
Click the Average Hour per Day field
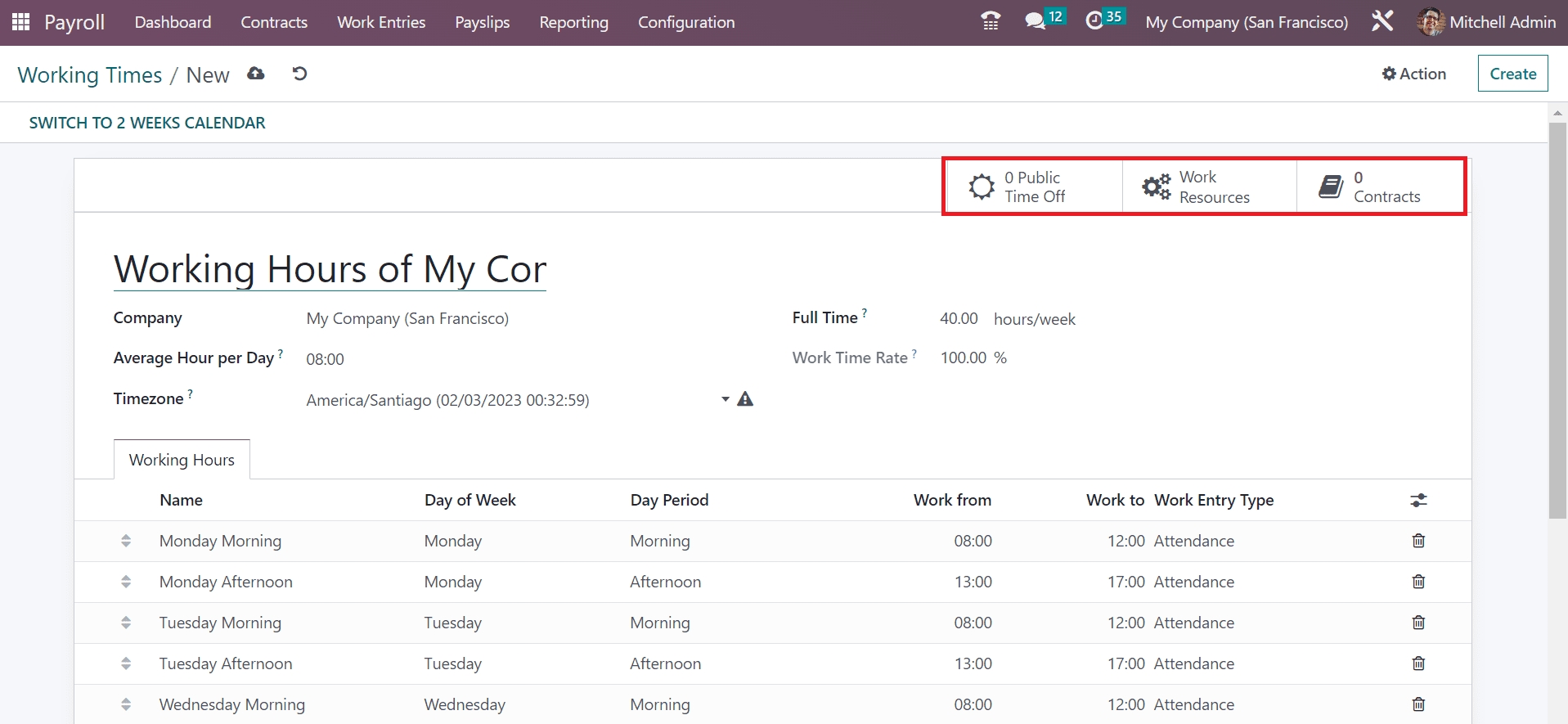click(325, 359)
